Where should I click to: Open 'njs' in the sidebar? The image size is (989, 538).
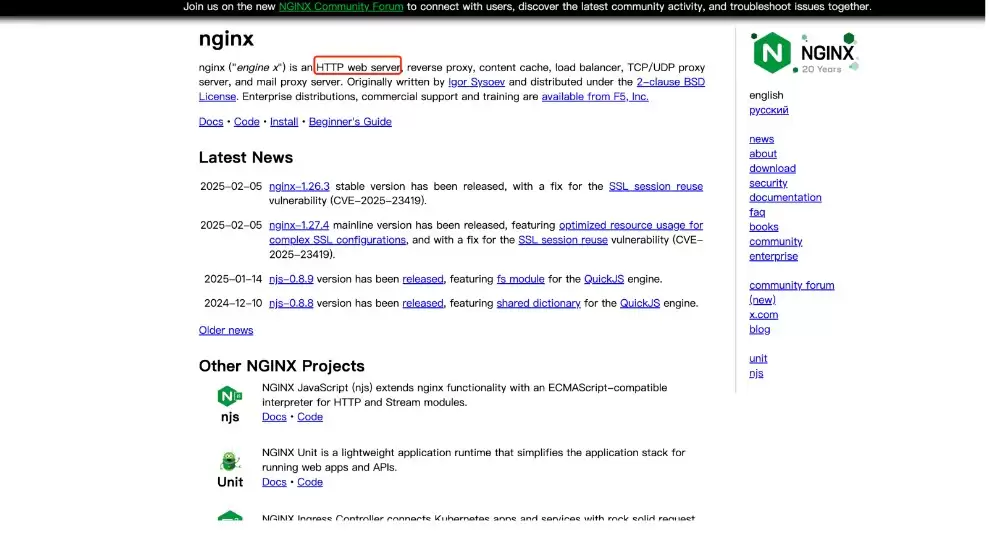(x=756, y=373)
